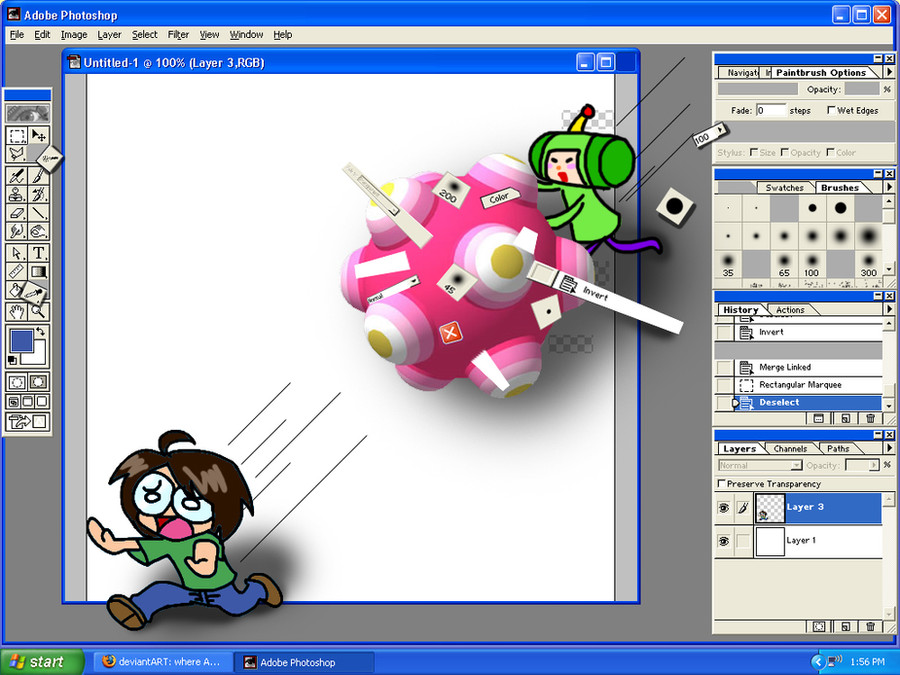Screen dimensions: 900x675
Task: Add layer mask in Layers panel
Action: (819, 627)
